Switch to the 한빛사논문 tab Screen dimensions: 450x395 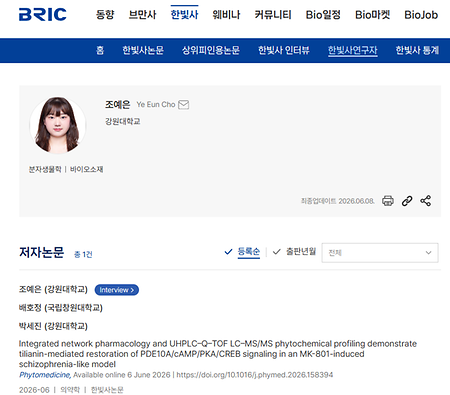[x=143, y=50]
